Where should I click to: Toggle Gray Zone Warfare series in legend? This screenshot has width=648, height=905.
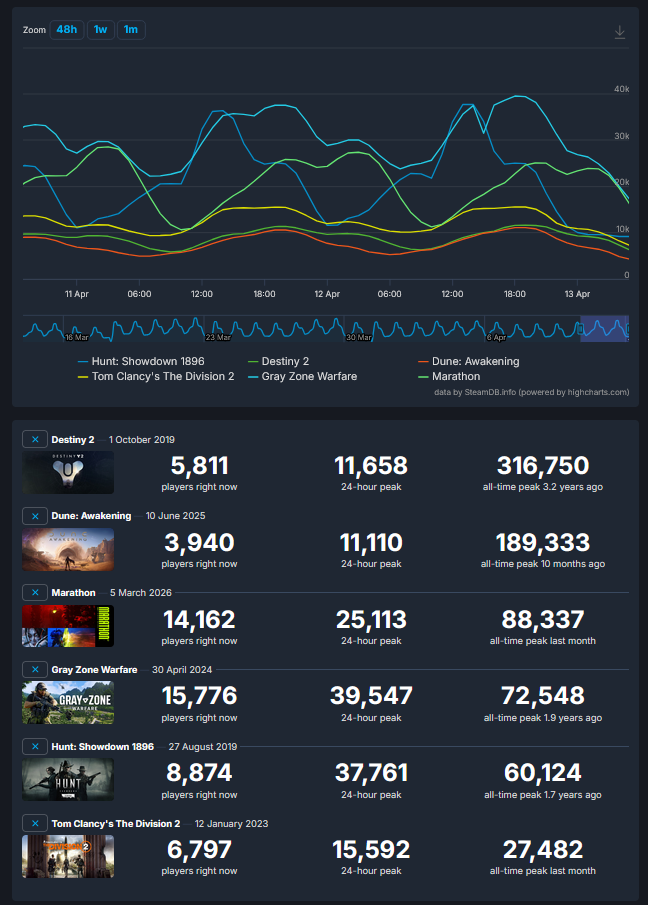pos(302,376)
